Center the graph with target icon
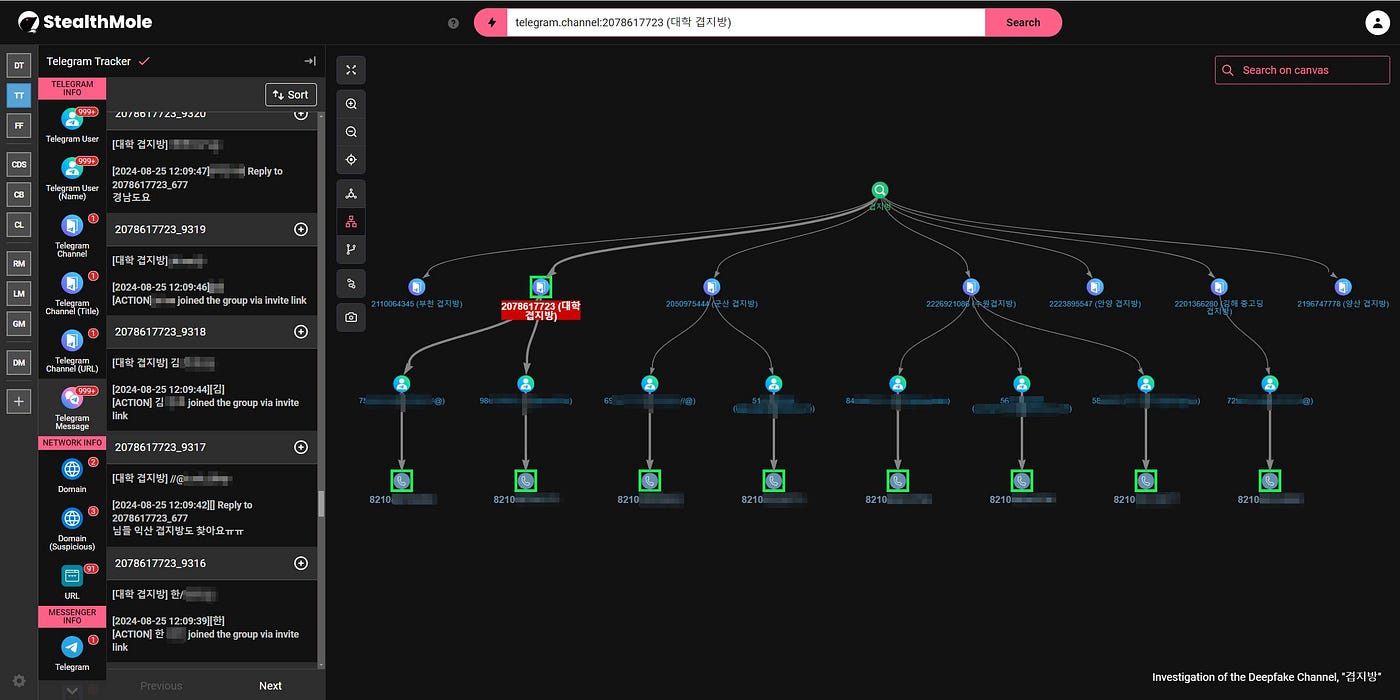 [351, 160]
